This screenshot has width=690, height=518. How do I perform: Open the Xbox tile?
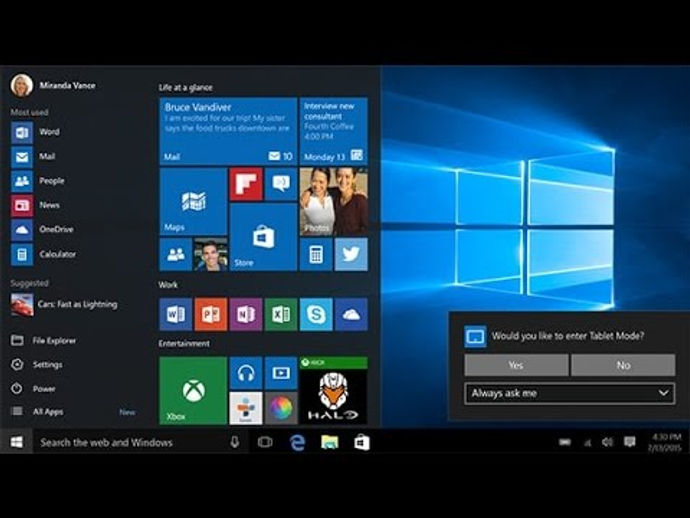click(x=193, y=390)
